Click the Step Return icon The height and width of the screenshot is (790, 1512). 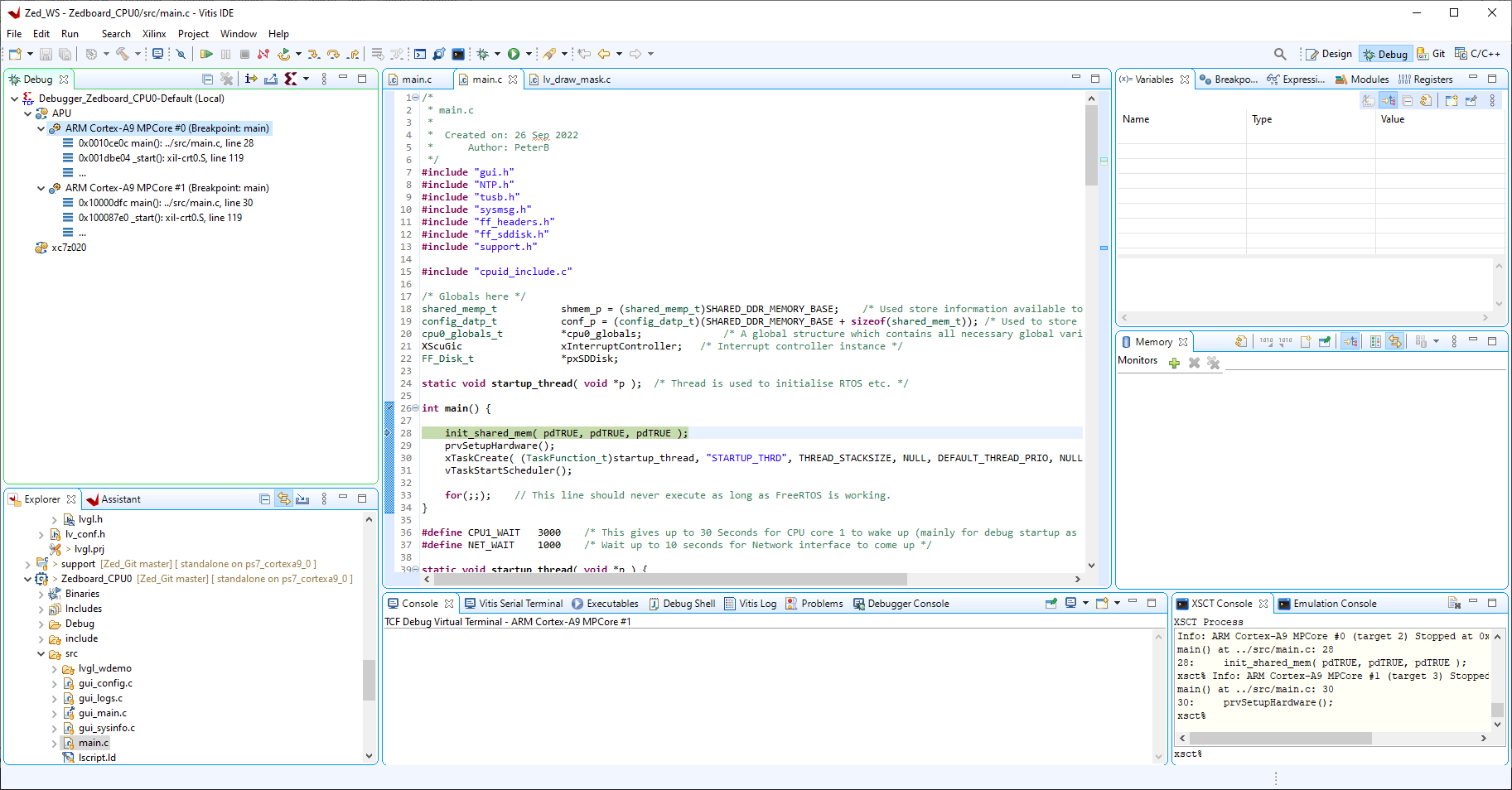[x=353, y=54]
